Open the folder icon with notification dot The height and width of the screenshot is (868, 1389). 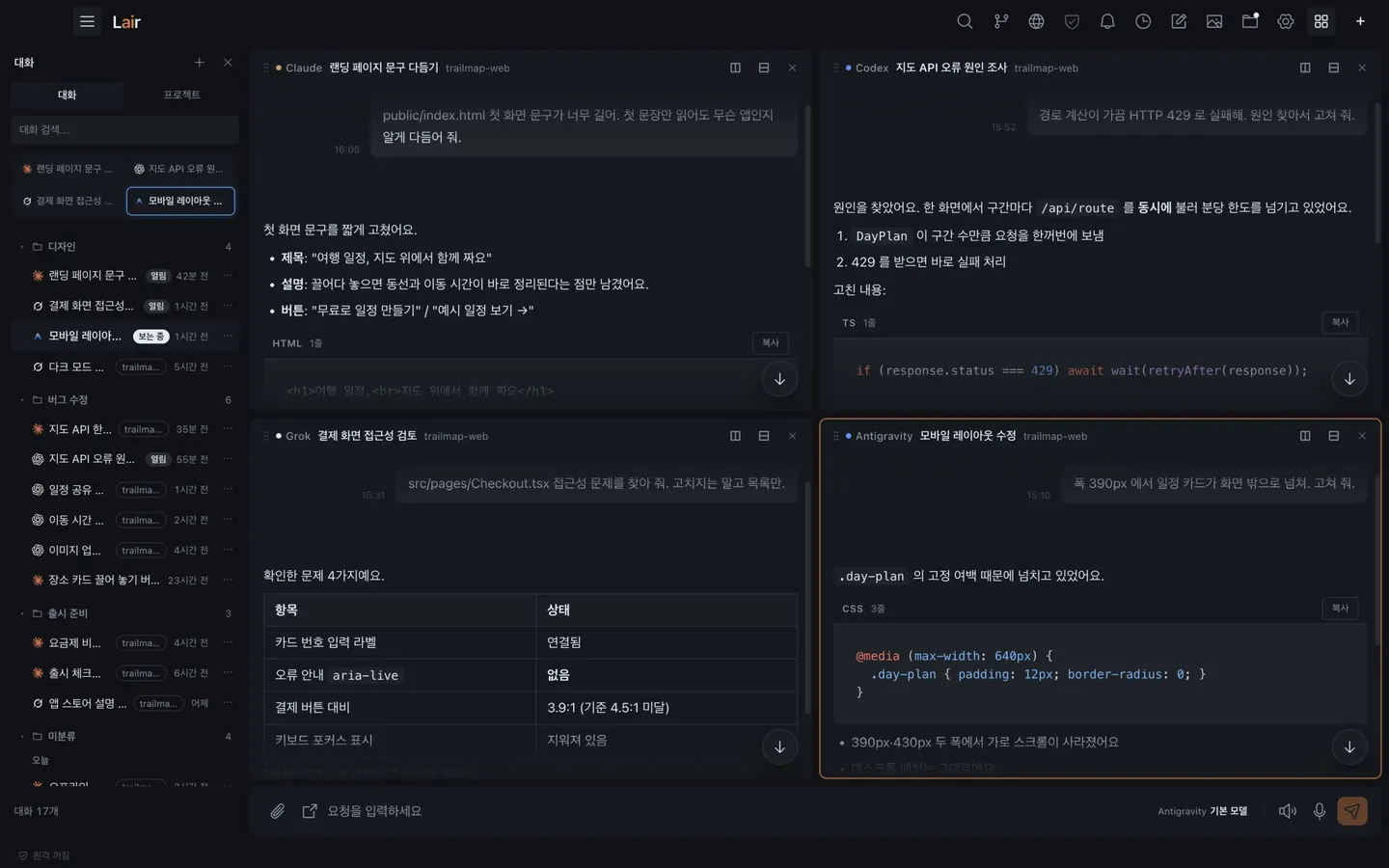[x=1250, y=21]
